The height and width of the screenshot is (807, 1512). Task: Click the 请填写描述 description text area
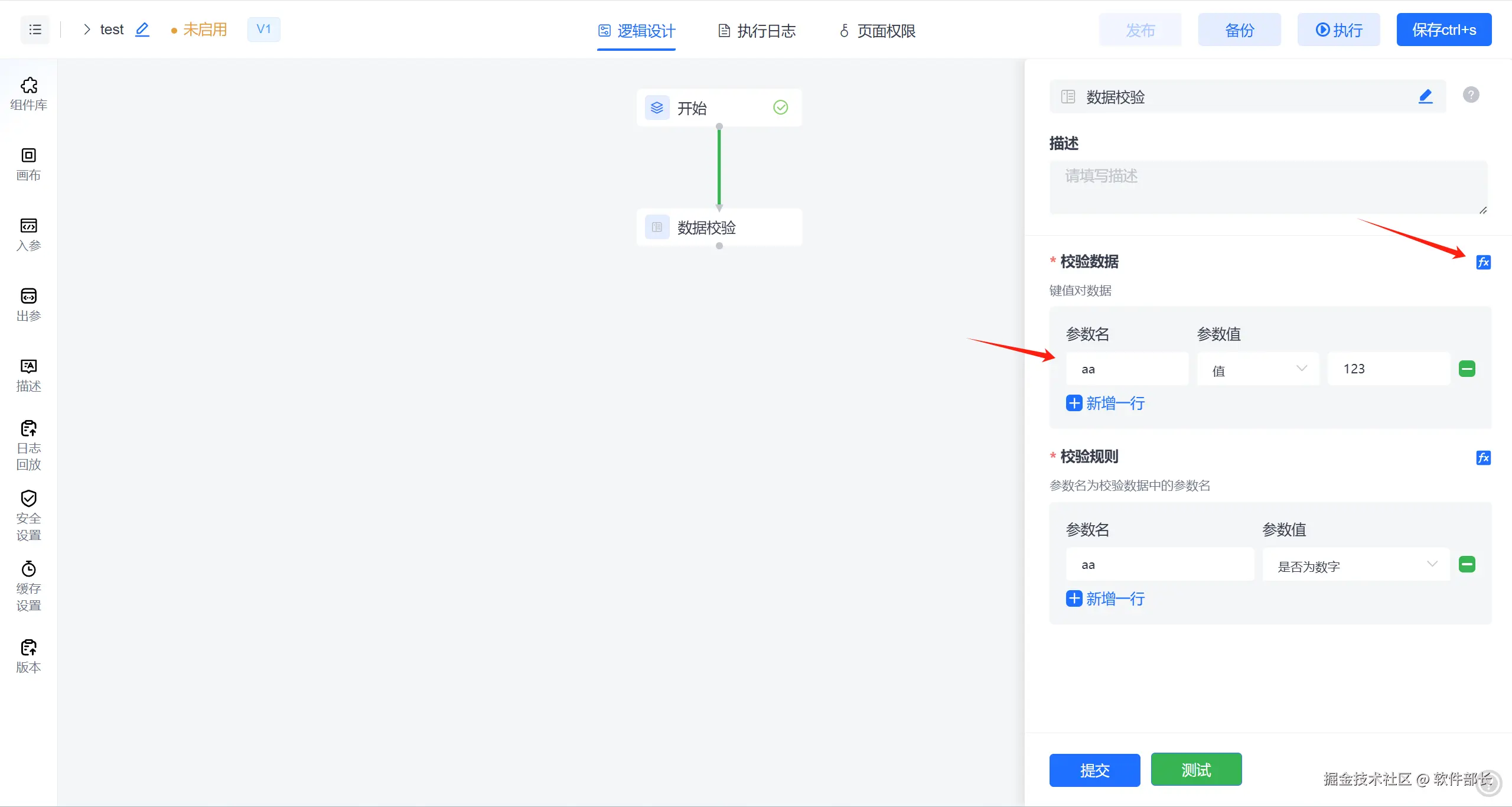tap(1267, 187)
